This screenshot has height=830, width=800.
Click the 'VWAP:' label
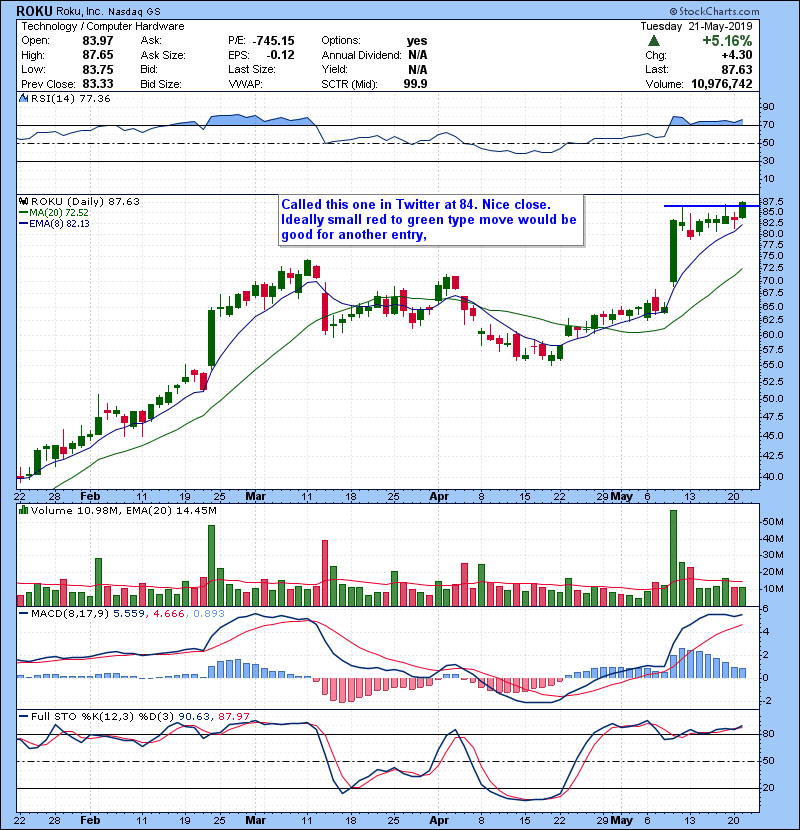click(x=245, y=84)
